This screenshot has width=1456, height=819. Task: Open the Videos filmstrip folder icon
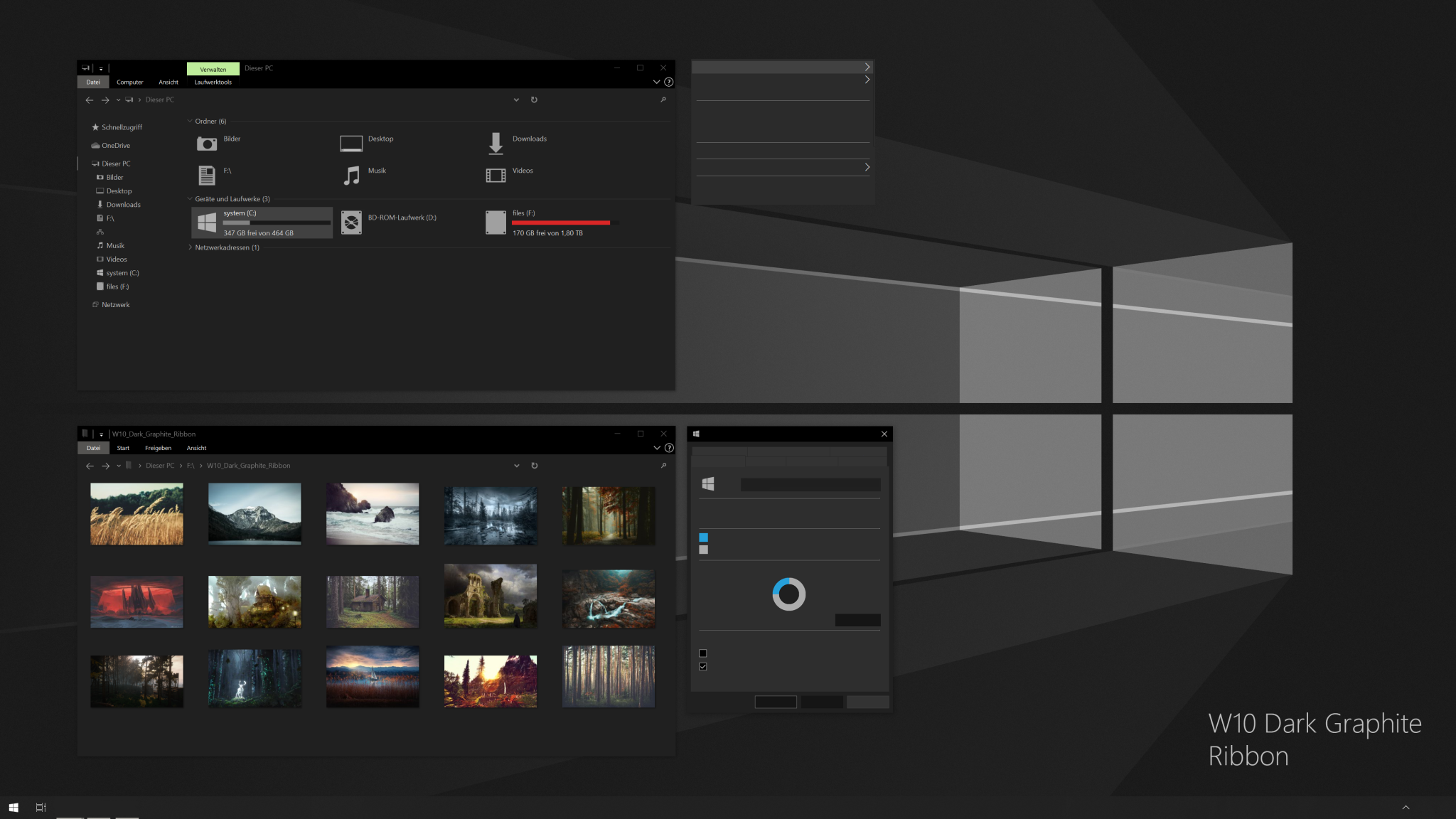496,175
